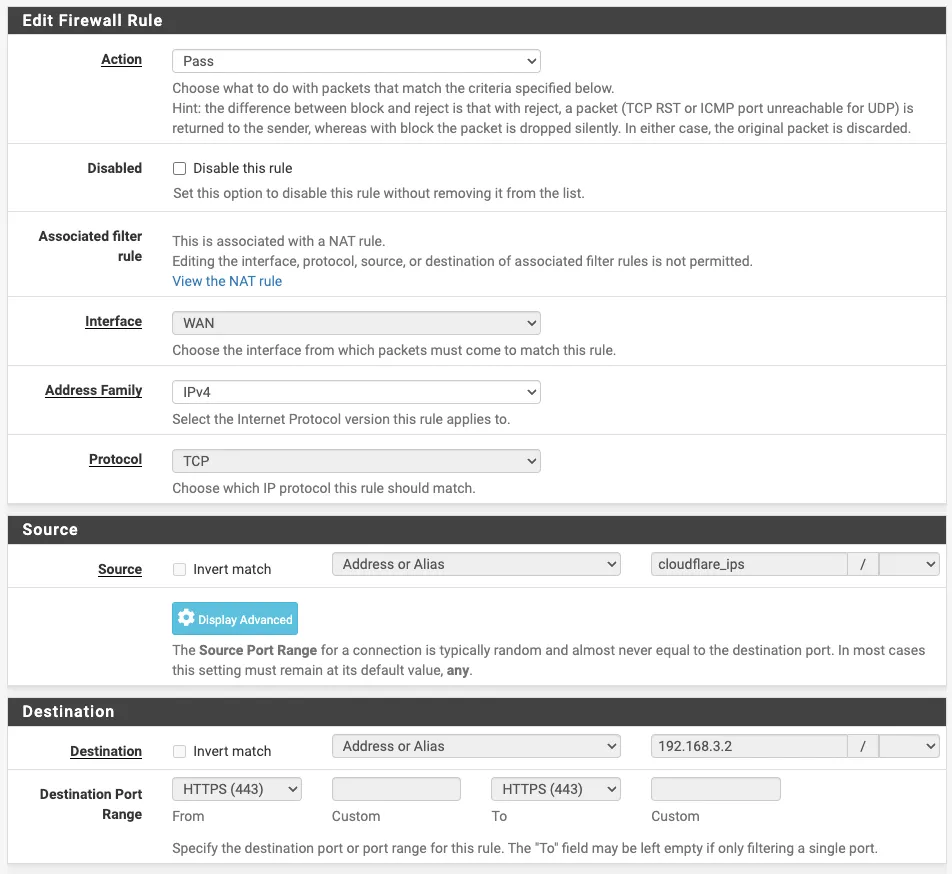Click the underlined Destination label
The width and height of the screenshot is (952, 874).
coord(106,751)
